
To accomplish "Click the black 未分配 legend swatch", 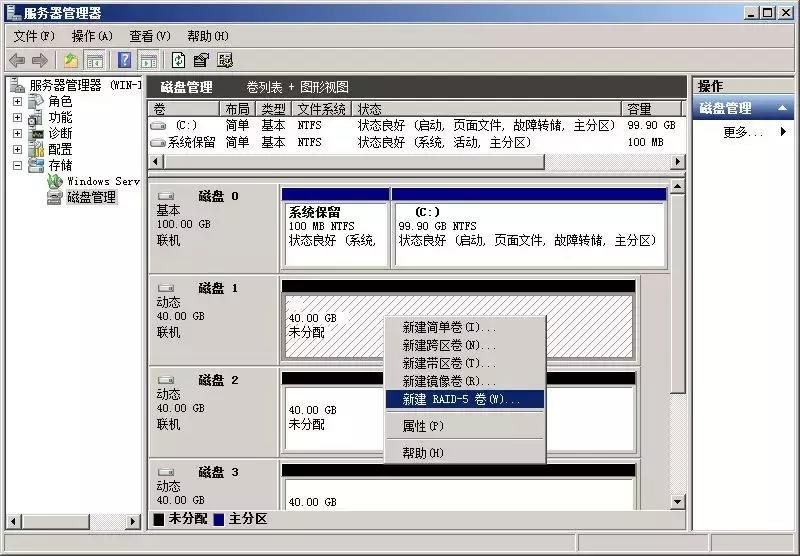I will pos(159,519).
